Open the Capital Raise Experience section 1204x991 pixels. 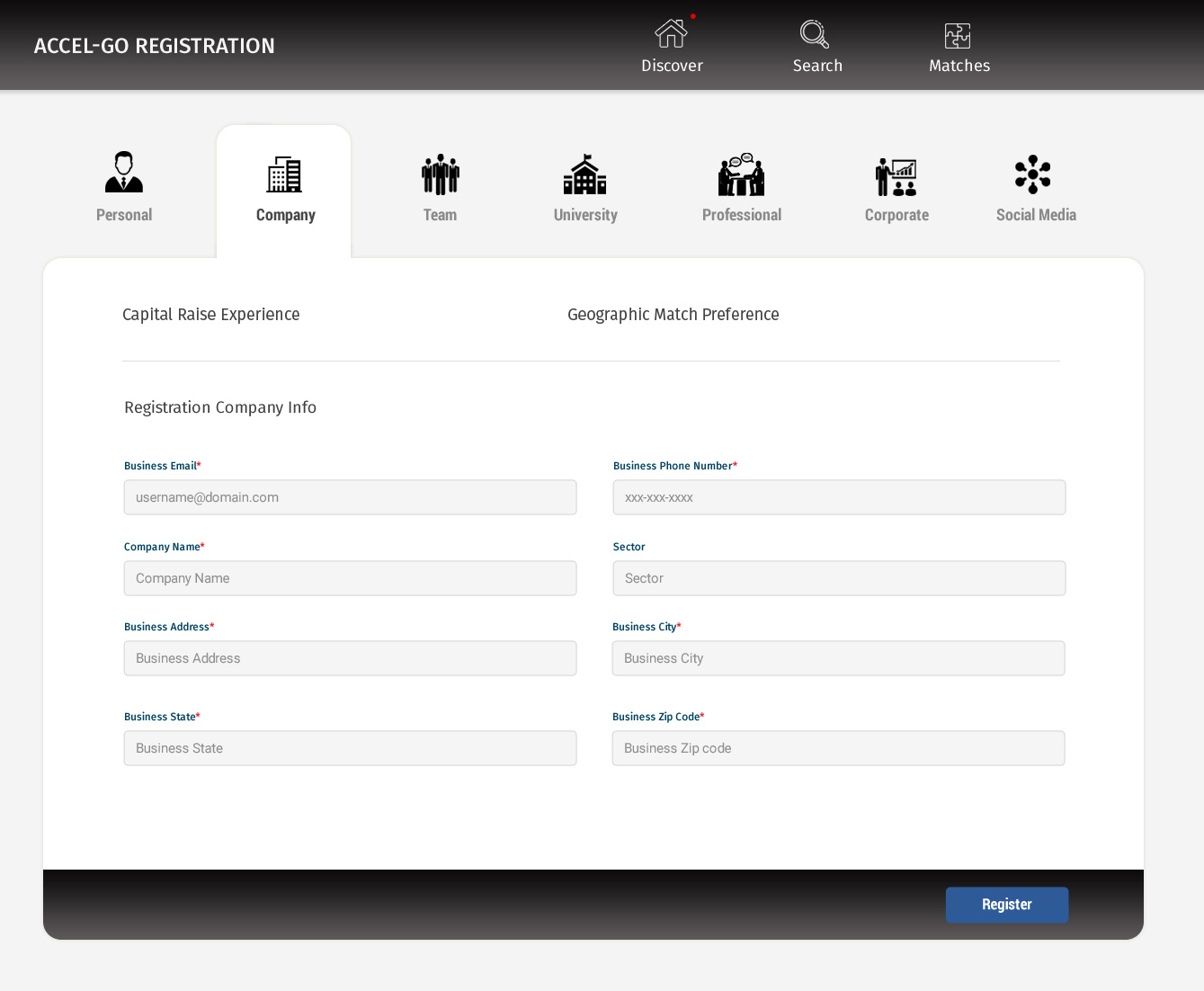(211, 315)
